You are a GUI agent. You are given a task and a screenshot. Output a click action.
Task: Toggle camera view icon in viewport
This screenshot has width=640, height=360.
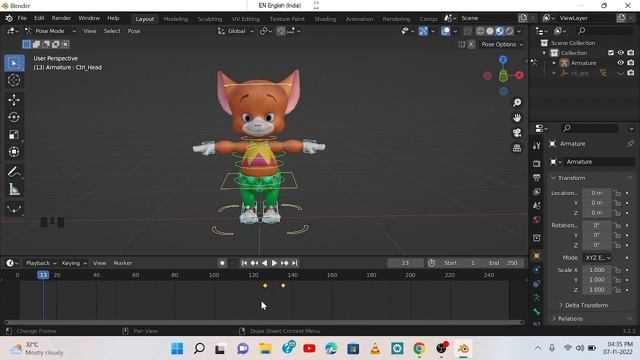click(x=517, y=133)
